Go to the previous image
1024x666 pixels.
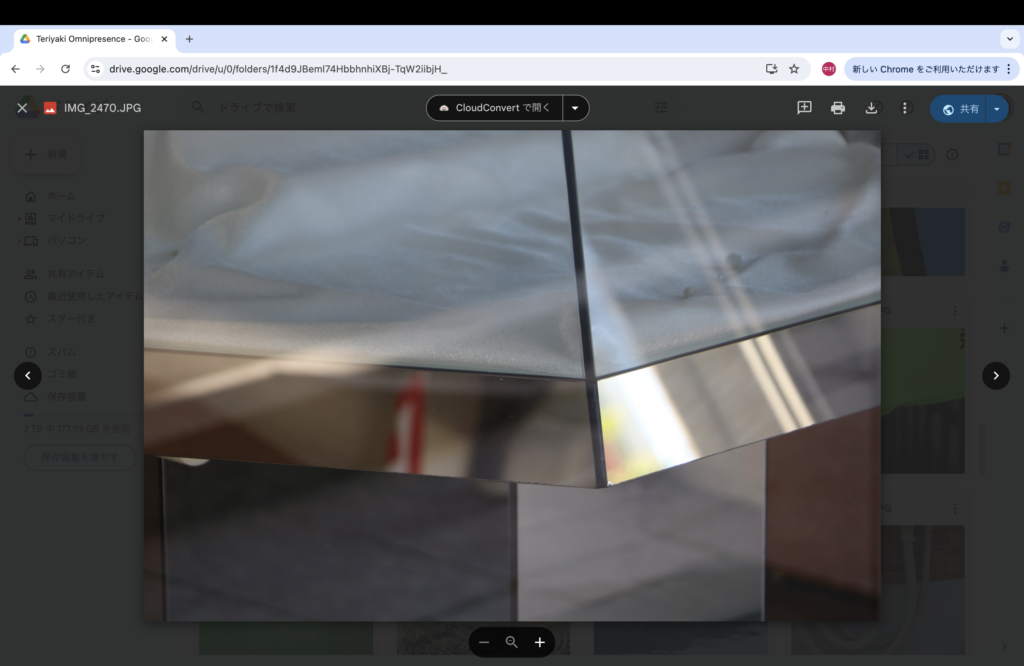(28, 375)
